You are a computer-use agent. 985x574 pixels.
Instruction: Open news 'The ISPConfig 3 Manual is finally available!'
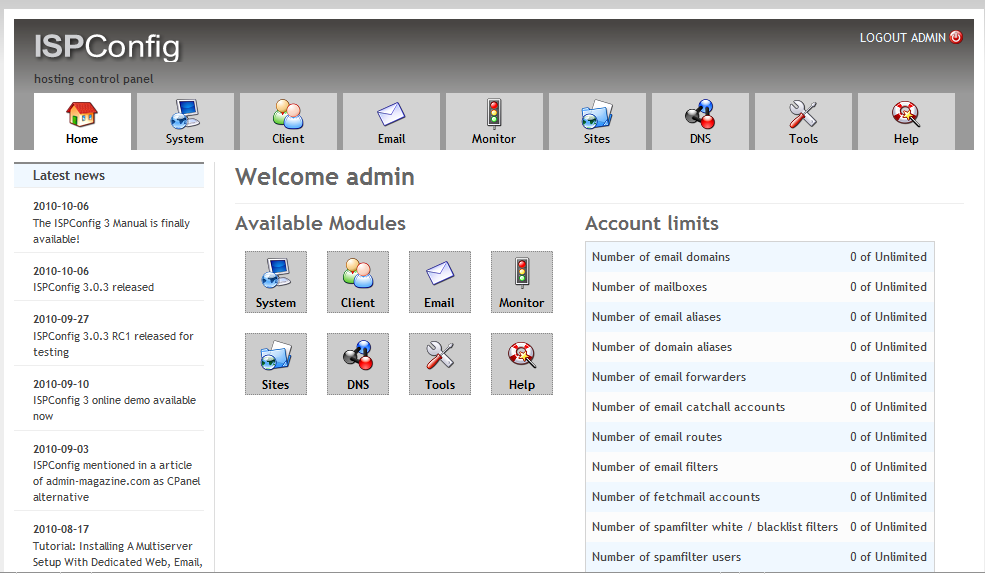pyautogui.click(x=111, y=231)
